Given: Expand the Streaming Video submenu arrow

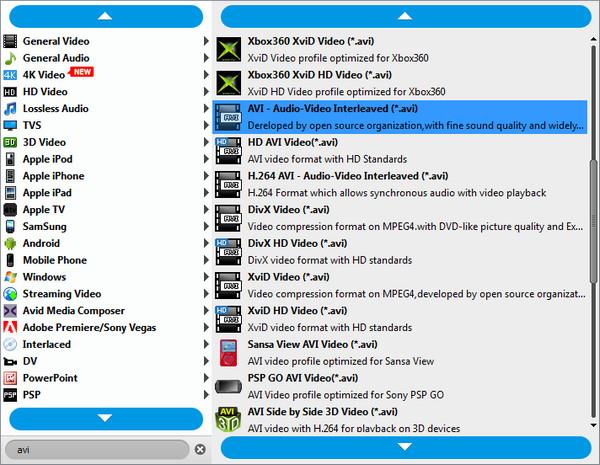Looking at the screenshot, I should pyautogui.click(x=206, y=294).
